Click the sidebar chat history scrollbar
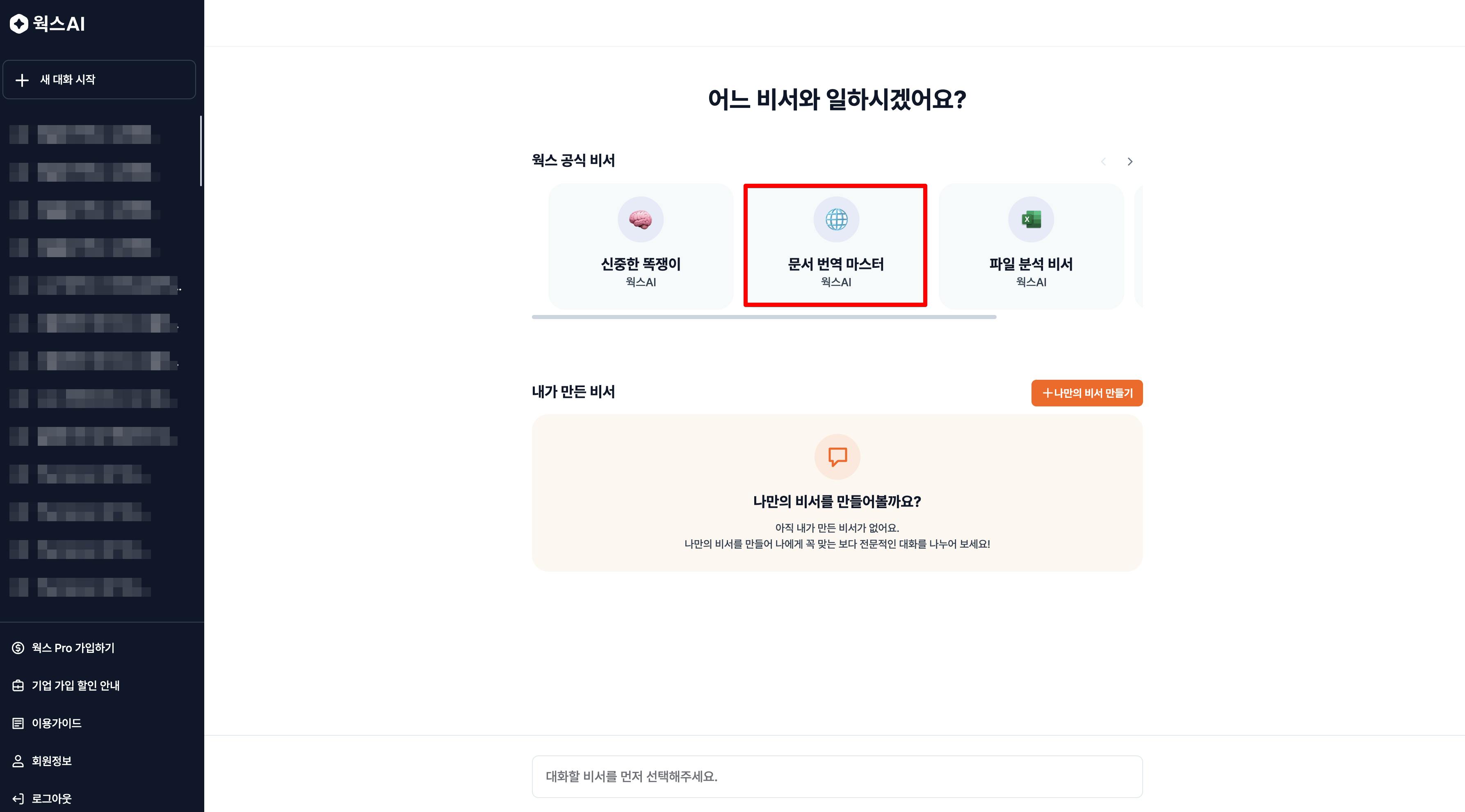This screenshot has height=812, width=1465. click(201, 151)
